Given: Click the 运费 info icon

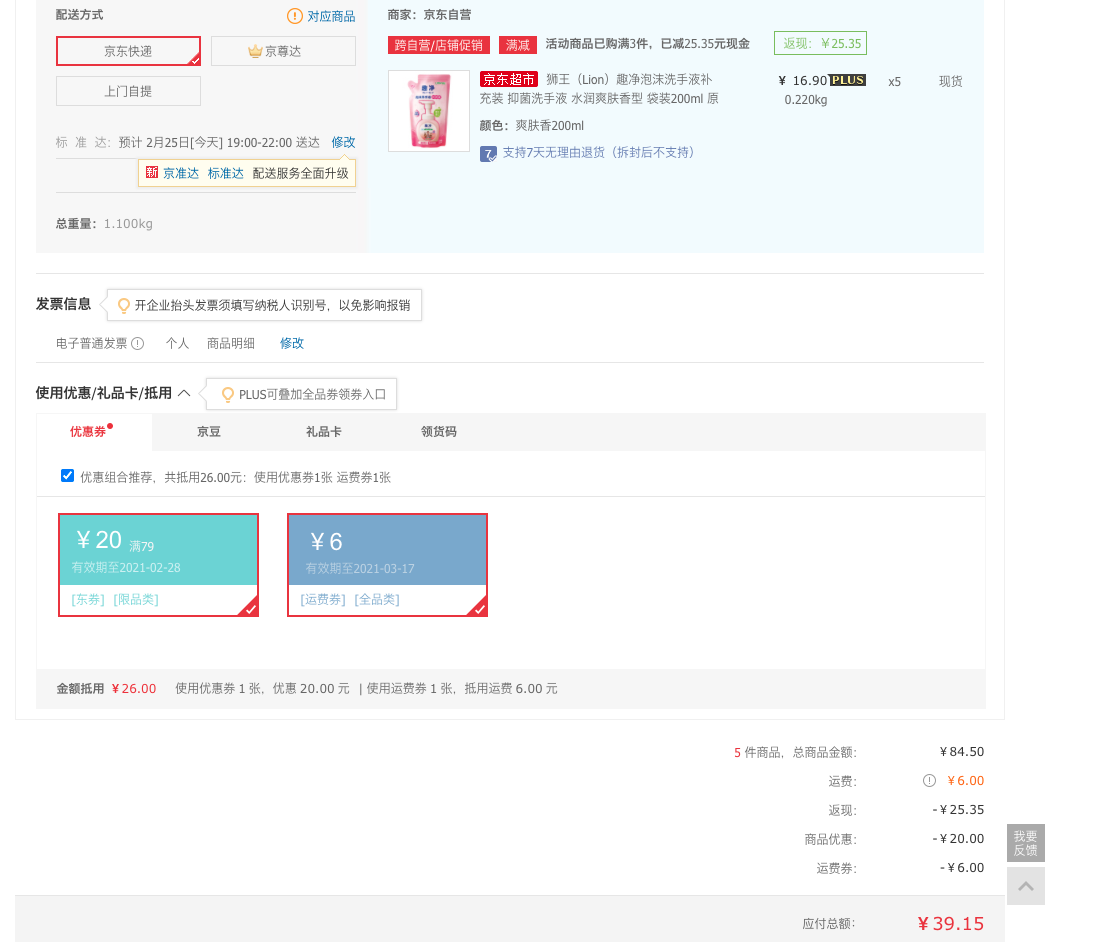Looking at the screenshot, I should pos(929,780).
